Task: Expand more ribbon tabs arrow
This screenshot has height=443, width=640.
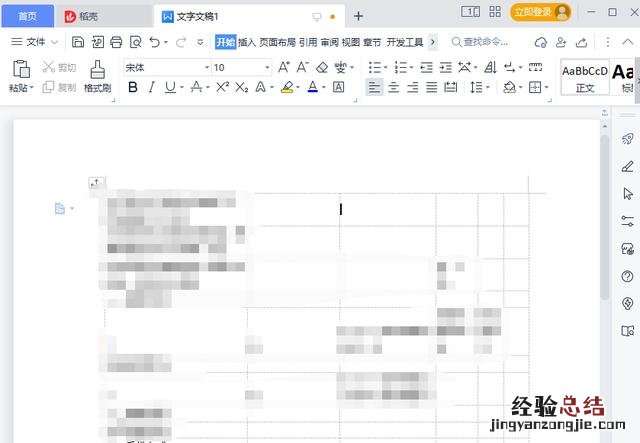Action: coord(433,42)
